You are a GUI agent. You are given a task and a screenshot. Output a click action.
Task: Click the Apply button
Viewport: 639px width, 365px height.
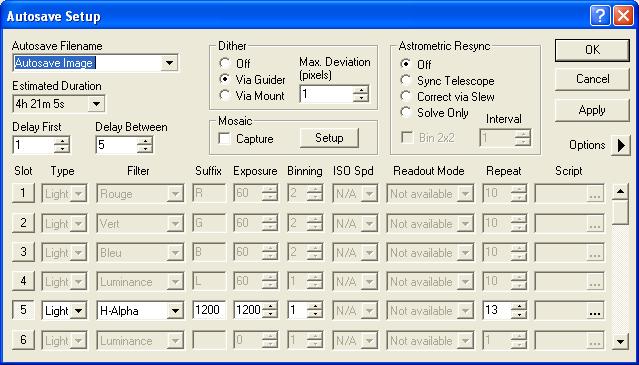point(592,110)
